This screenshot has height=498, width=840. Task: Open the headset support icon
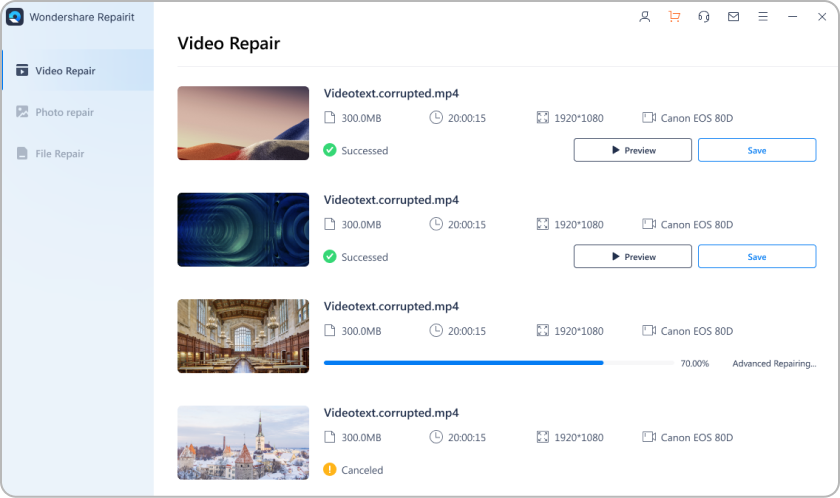pyautogui.click(x=704, y=17)
